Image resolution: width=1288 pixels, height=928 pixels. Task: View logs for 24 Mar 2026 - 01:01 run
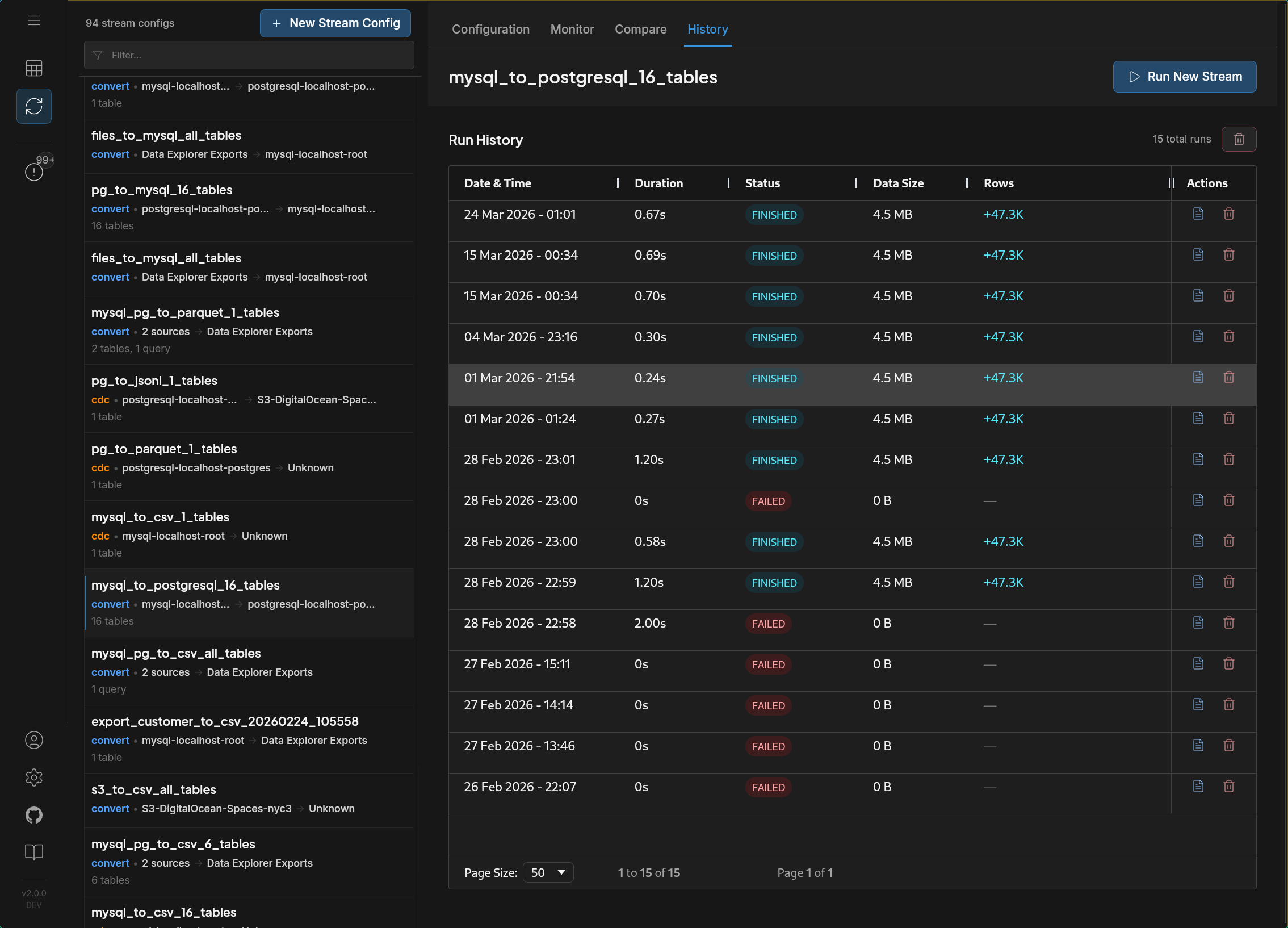pyautogui.click(x=1198, y=214)
